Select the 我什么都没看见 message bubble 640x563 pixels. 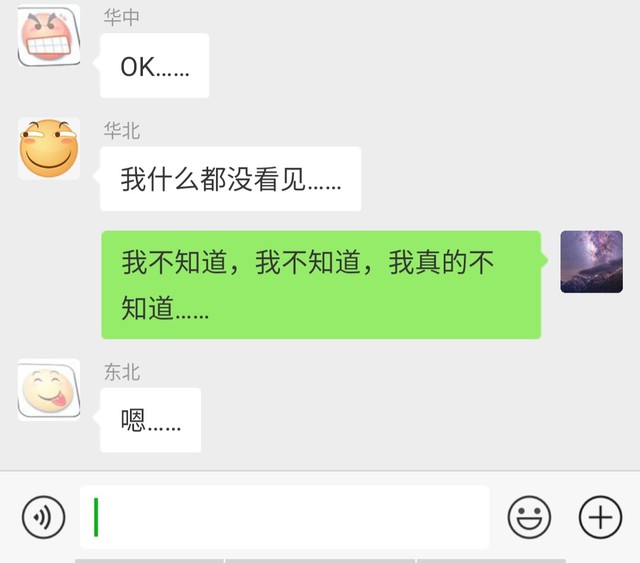(x=230, y=179)
